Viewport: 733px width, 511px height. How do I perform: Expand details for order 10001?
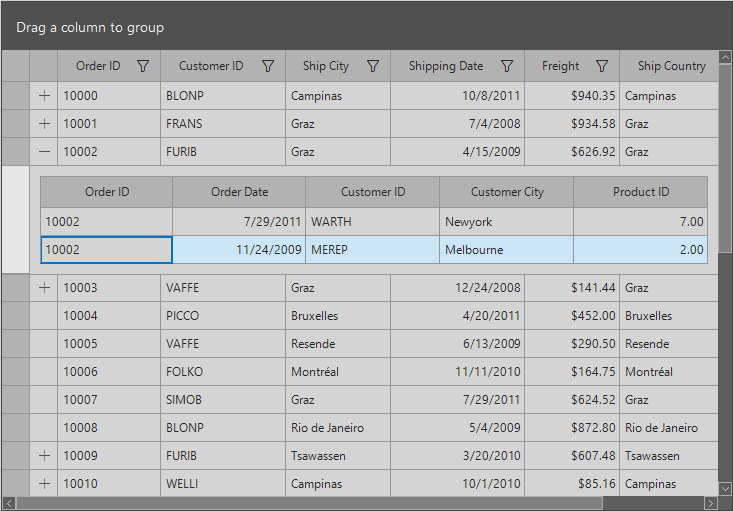44,124
